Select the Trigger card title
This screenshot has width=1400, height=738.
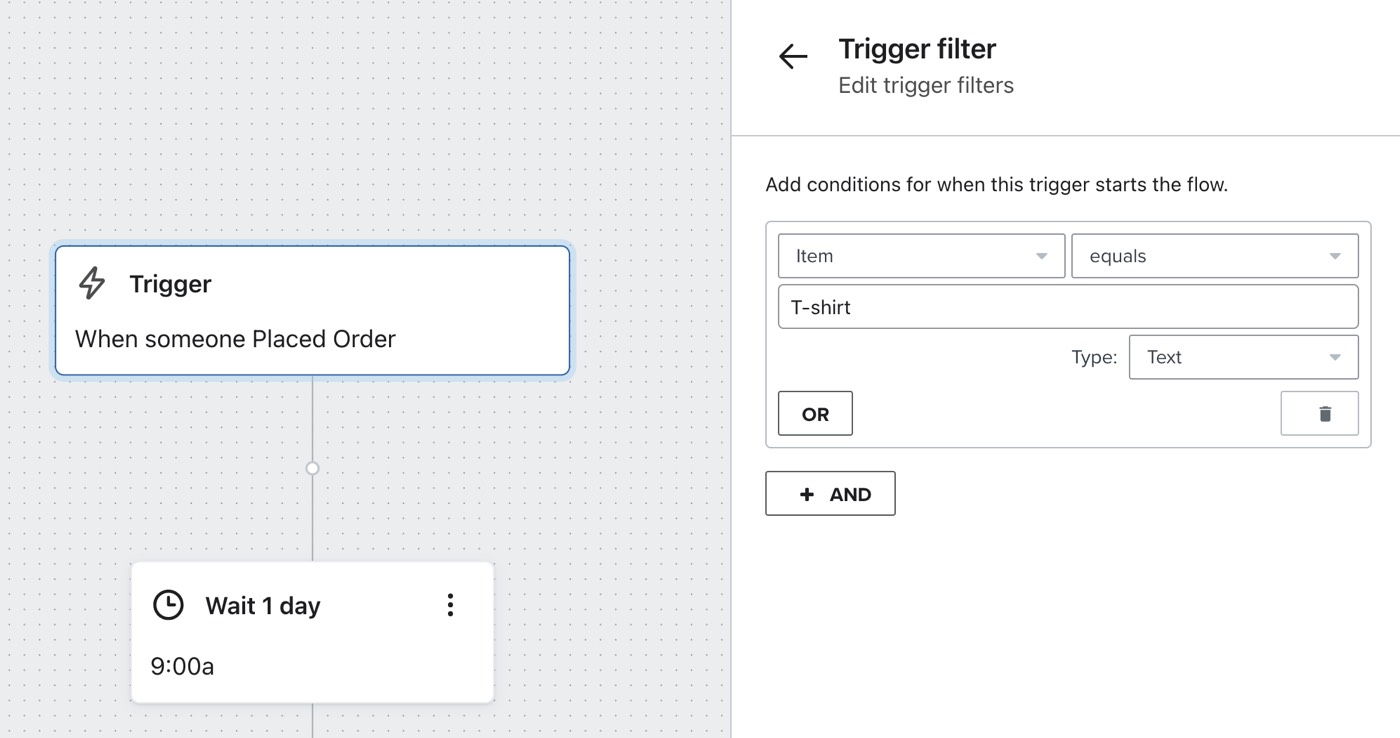tap(170, 284)
